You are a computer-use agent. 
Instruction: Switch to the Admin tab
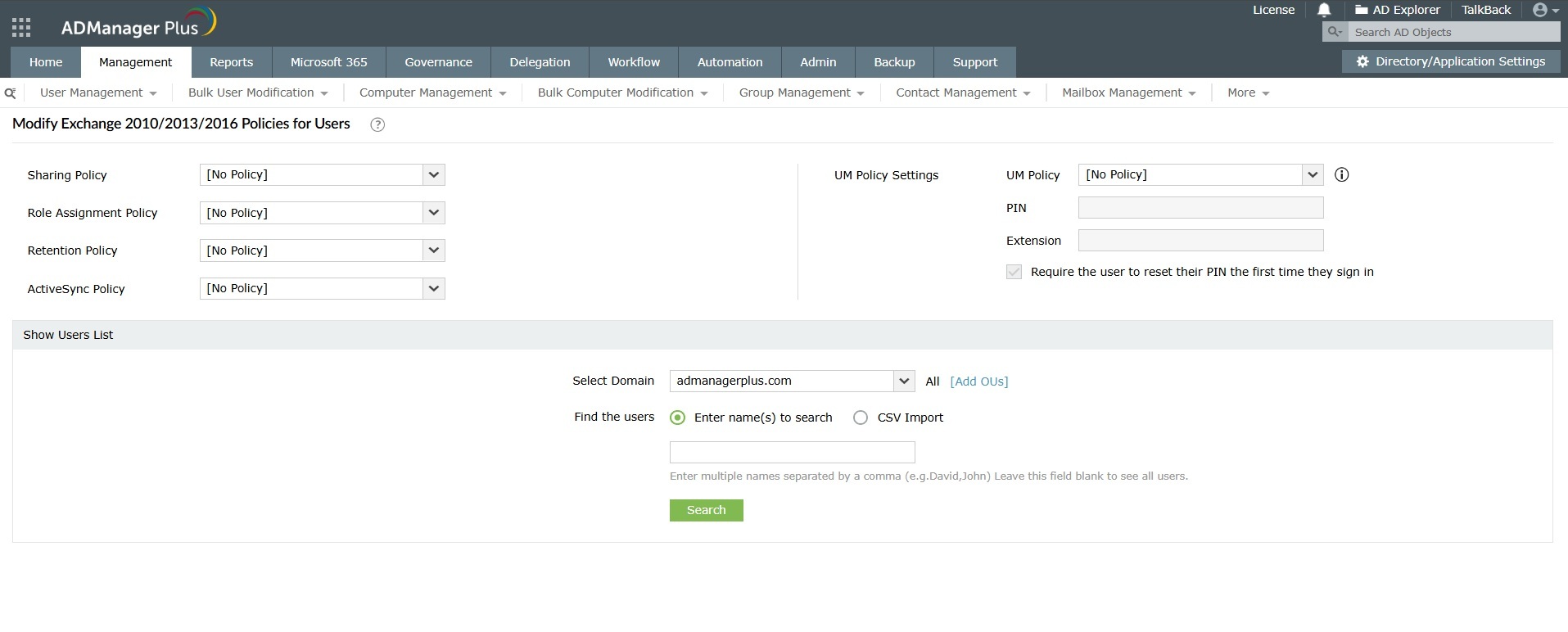(x=819, y=62)
